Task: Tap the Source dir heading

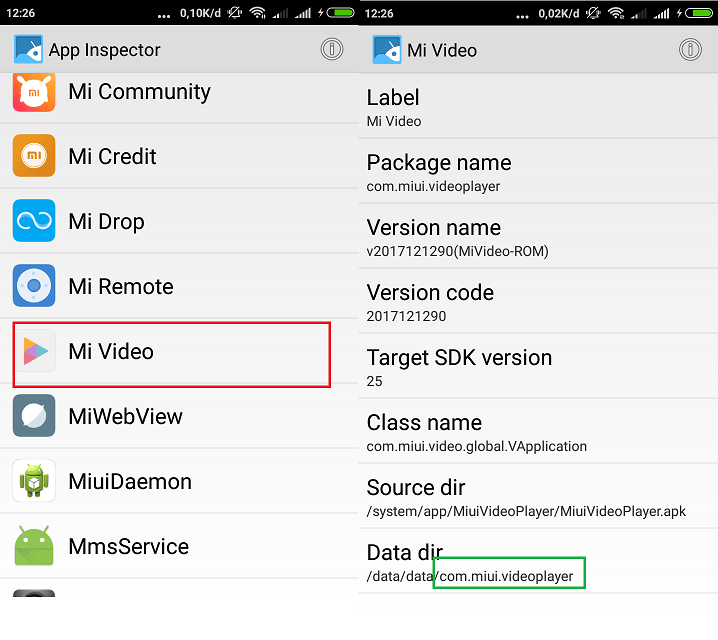Action: [416, 488]
